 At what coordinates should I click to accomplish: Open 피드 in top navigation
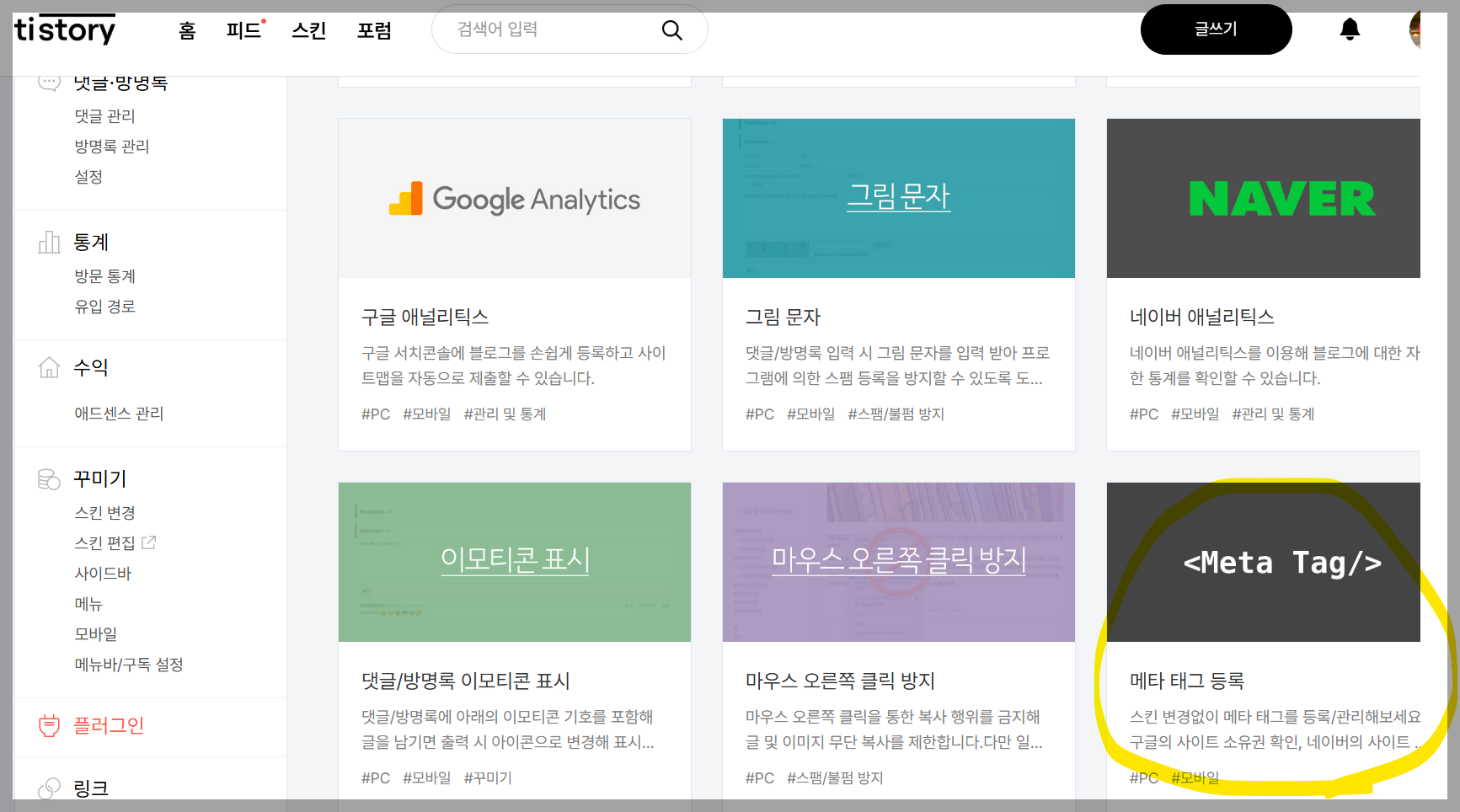(244, 31)
